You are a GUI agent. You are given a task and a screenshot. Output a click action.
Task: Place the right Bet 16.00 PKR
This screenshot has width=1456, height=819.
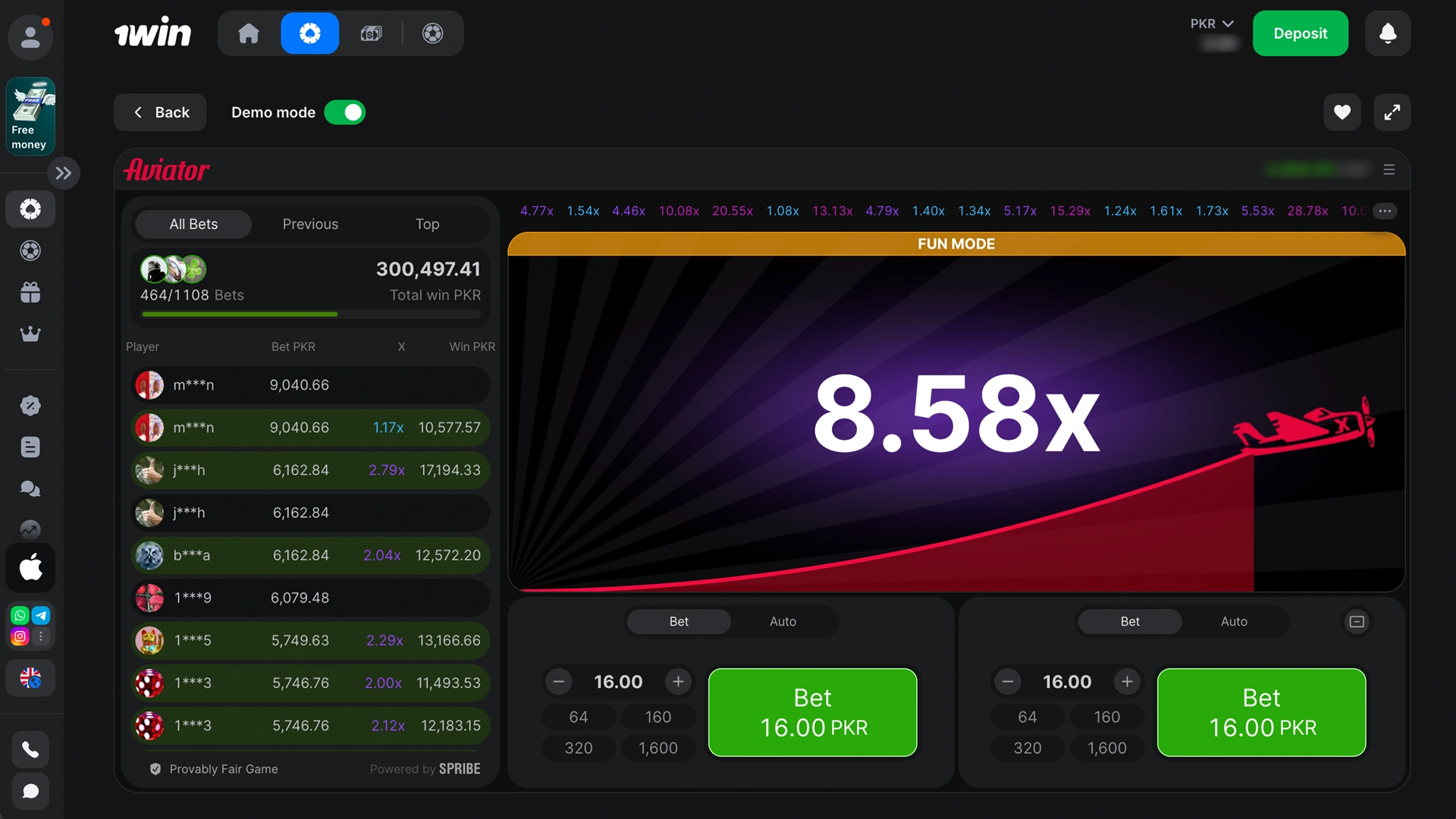(x=1261, y=712)
